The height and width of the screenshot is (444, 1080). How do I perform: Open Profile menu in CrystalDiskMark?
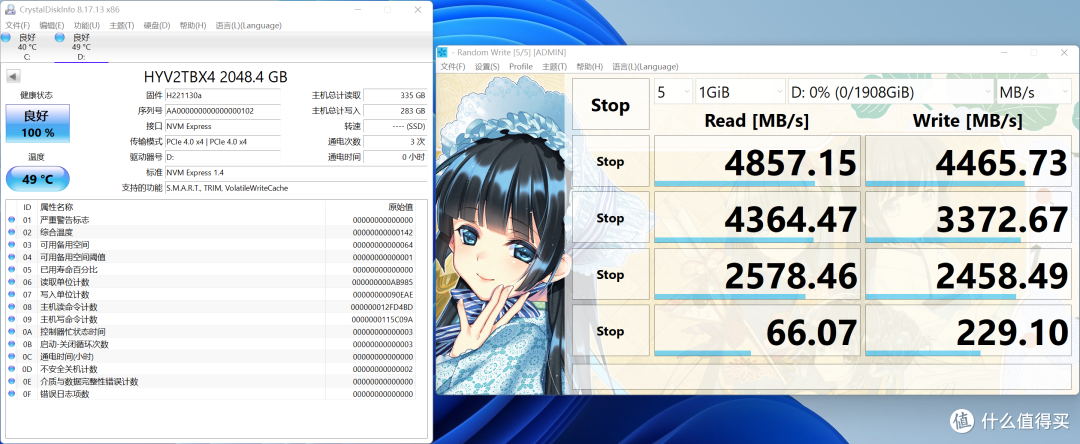tap(521, 67)
